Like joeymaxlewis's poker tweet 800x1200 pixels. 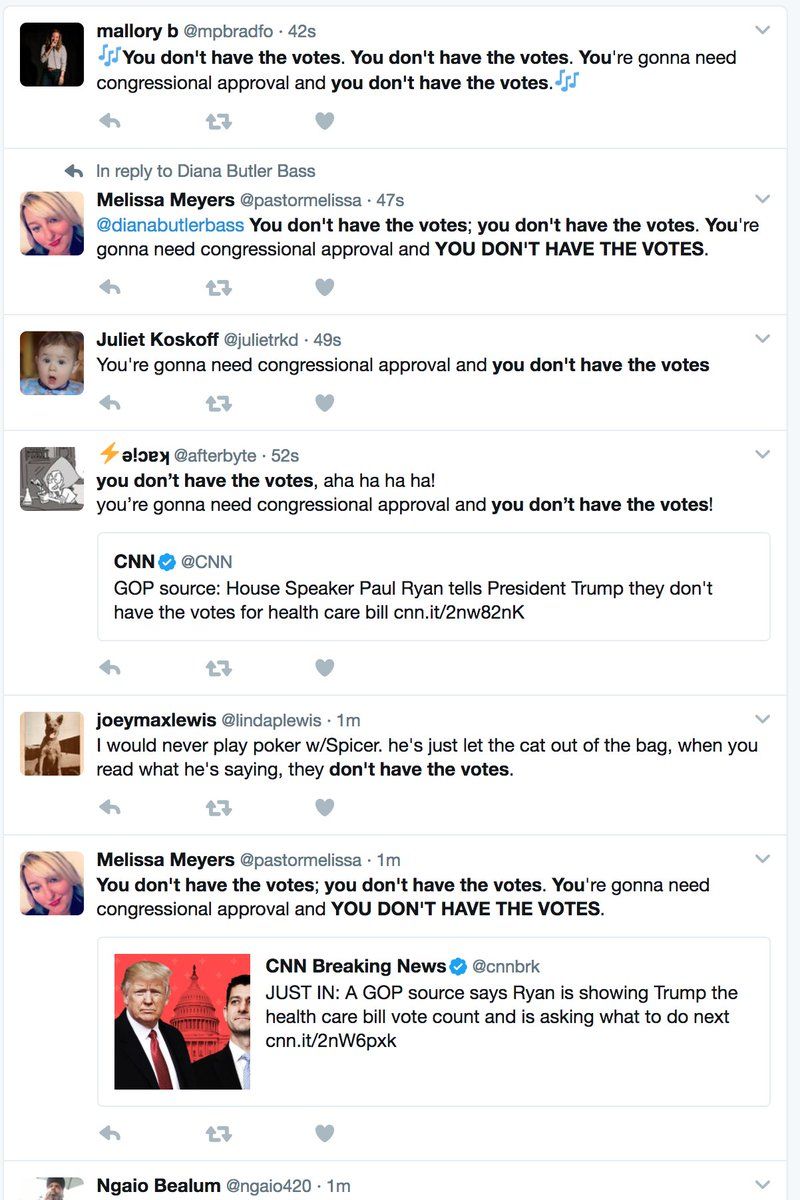point(324,807)
